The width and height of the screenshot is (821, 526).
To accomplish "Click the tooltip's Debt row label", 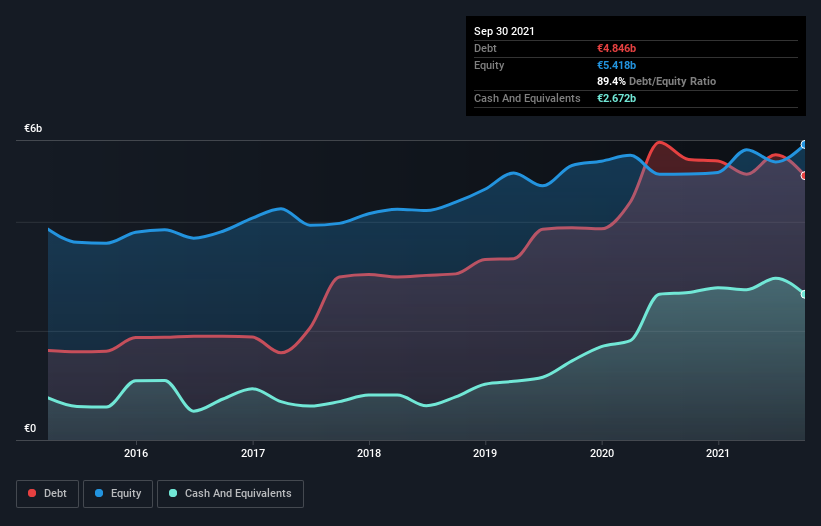I will [x=485, y=48].
